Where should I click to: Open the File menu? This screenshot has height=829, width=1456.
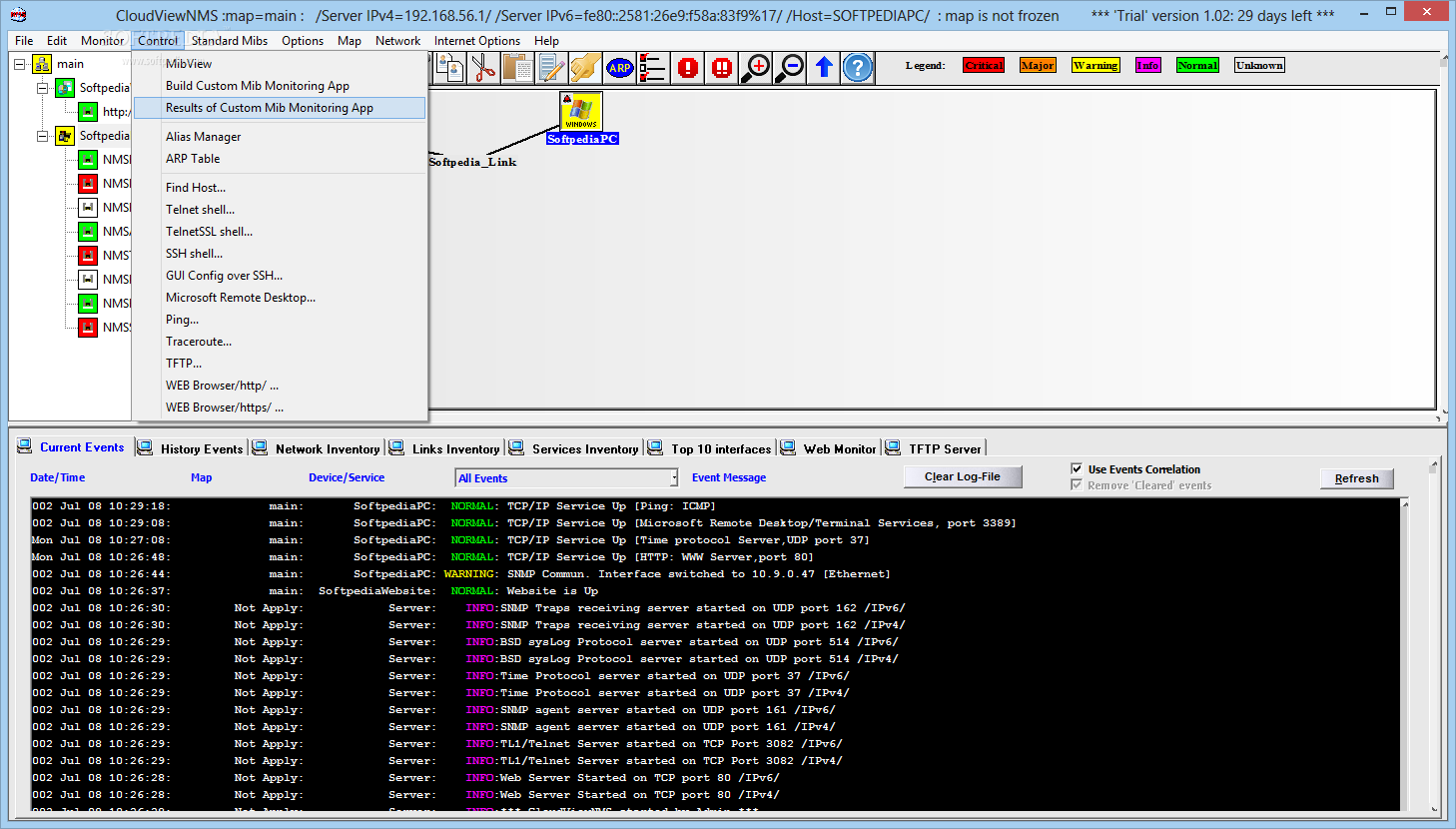click(x=24, y=41)
